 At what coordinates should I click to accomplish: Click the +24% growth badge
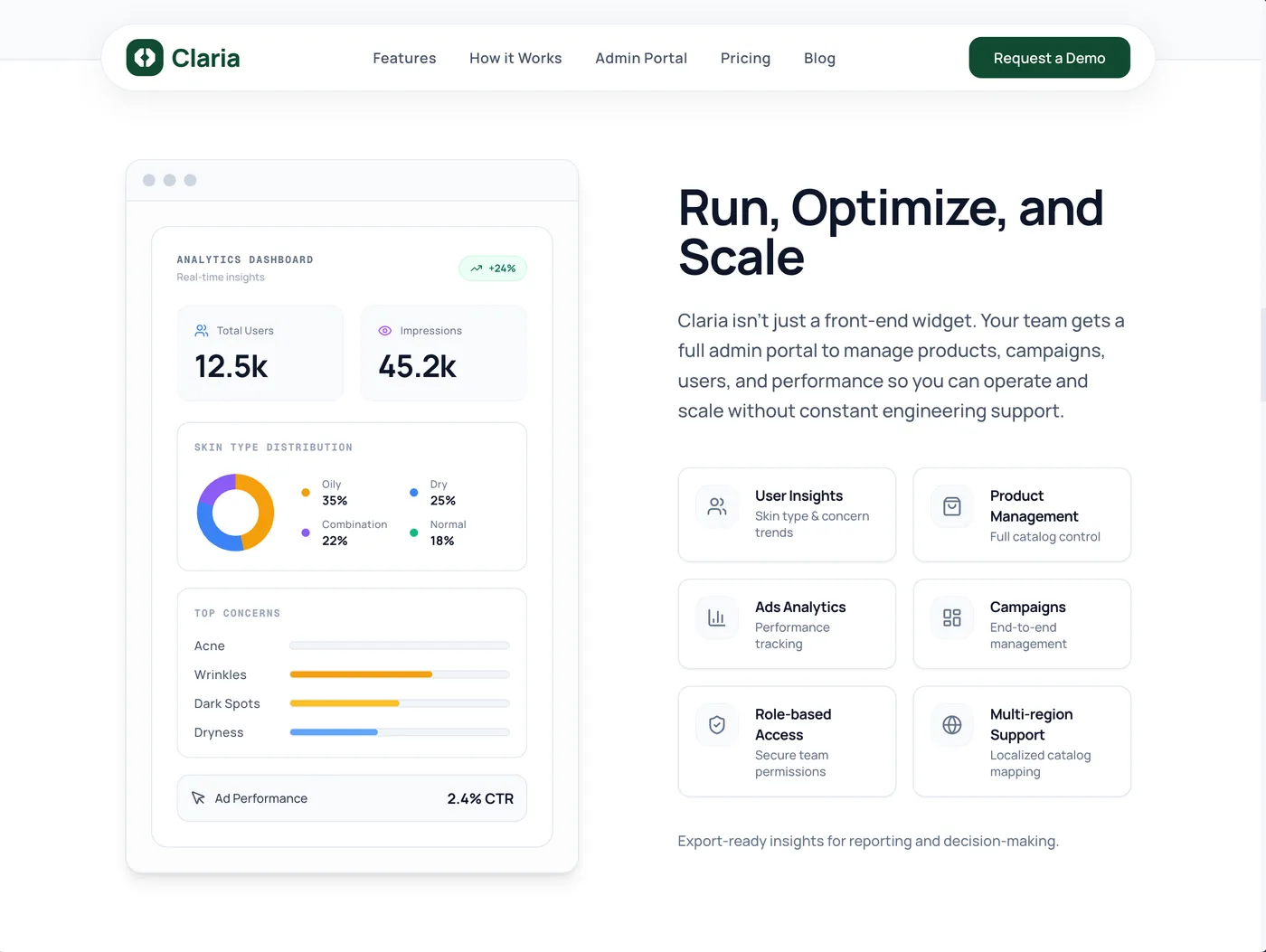coord(493,269)
